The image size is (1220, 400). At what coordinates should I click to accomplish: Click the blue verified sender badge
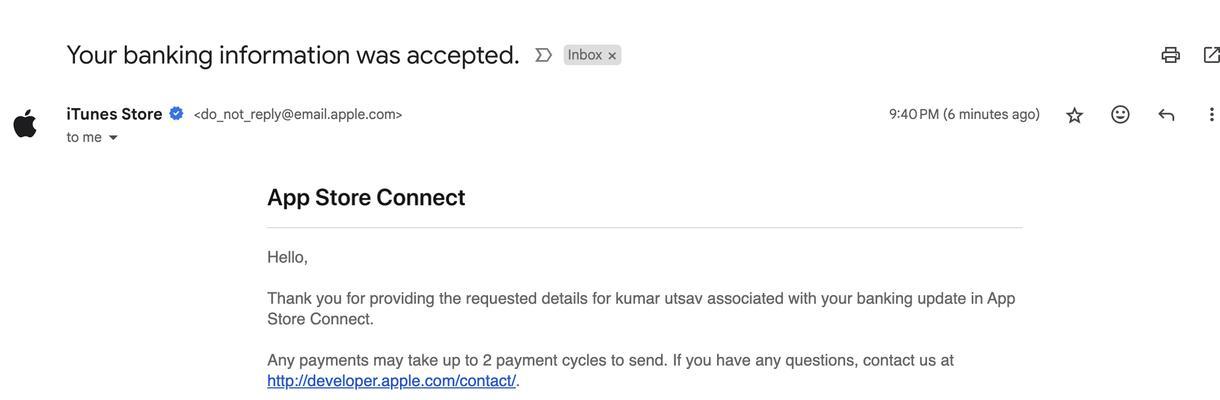176,114
